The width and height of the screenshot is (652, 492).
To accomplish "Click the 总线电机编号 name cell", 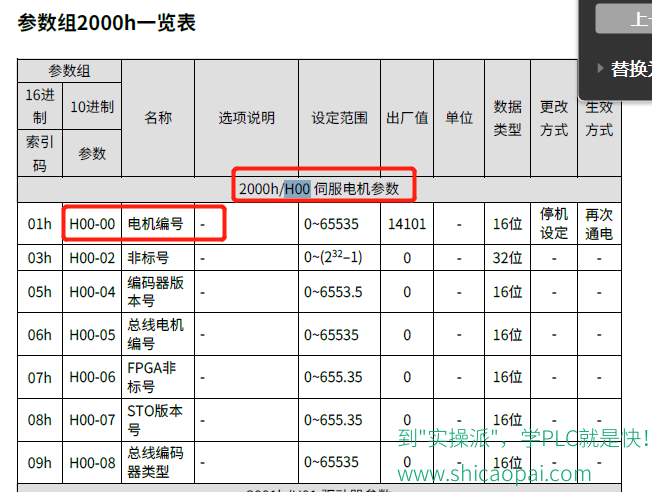I will click(158, 334).
